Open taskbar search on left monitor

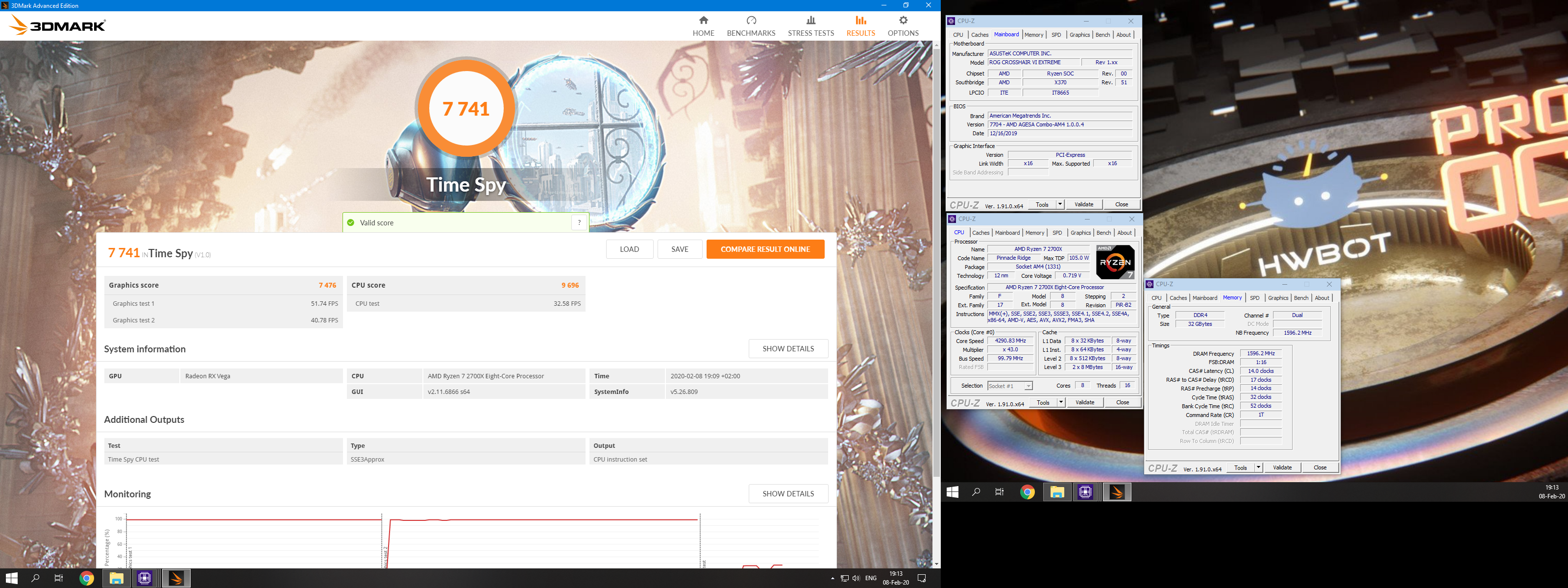click(35, 578)
